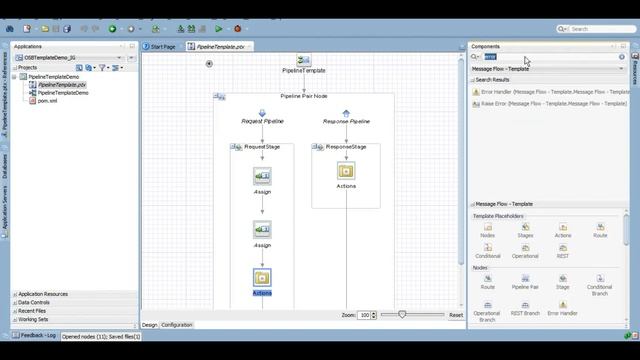
Task: Open Message Flow - Template palette dropdown
Action: coord(621,69)
